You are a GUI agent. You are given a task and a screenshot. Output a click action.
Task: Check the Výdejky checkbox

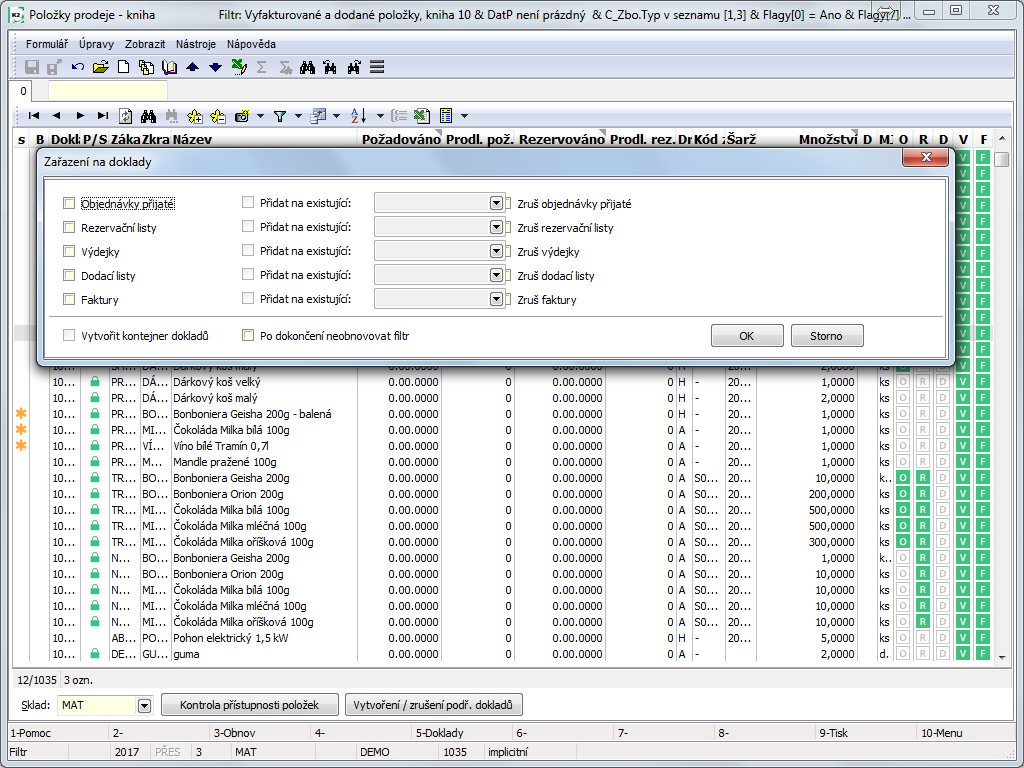pyautogui.click(x=69, y=251)
